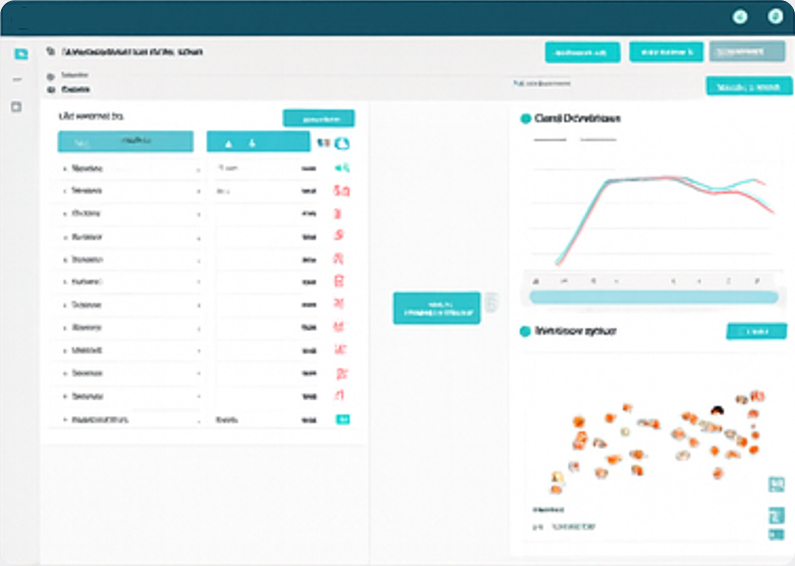The image size is (795, 566).
Task: Select the first legend tab under line chart title
Action: click(550, 140)
